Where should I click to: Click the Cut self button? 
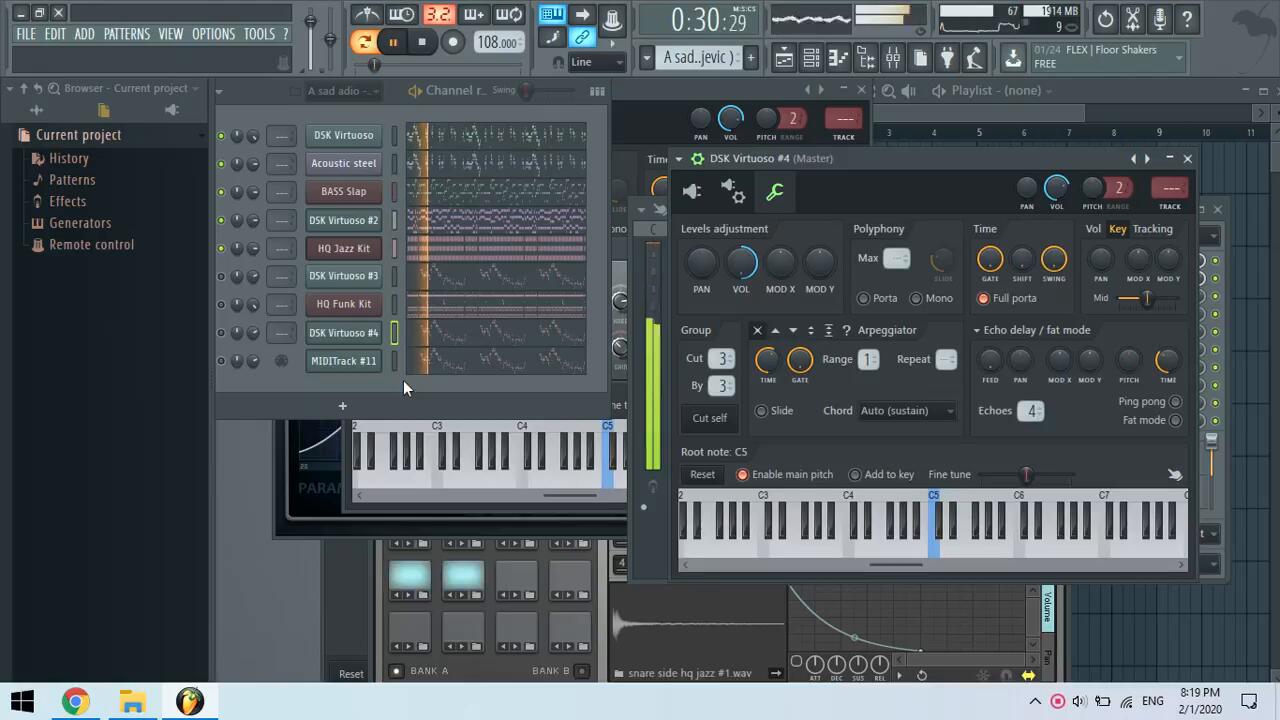(x=710, y=418)
